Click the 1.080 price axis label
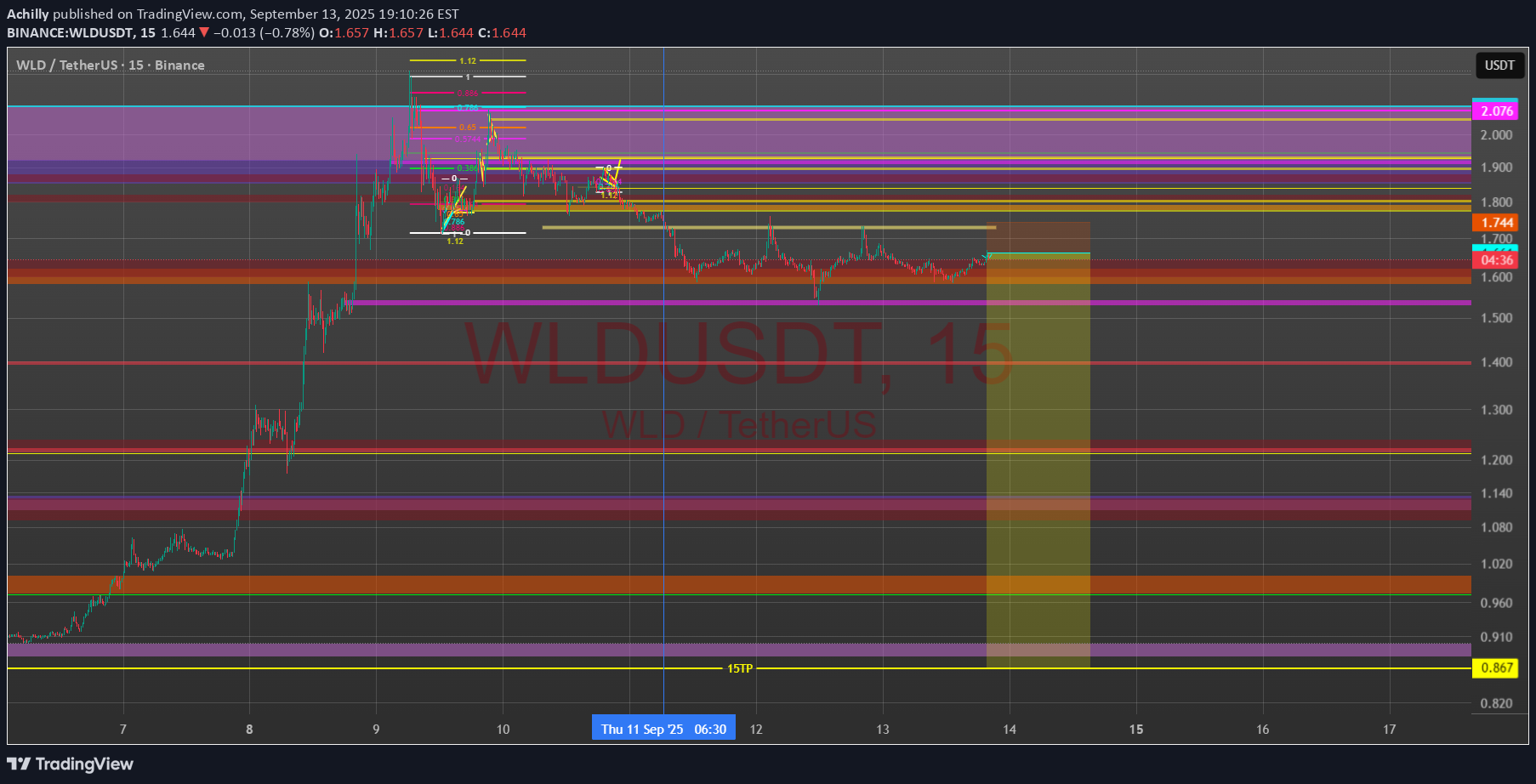Viewport: 1536px width, 784px height. pos(1497,527)
